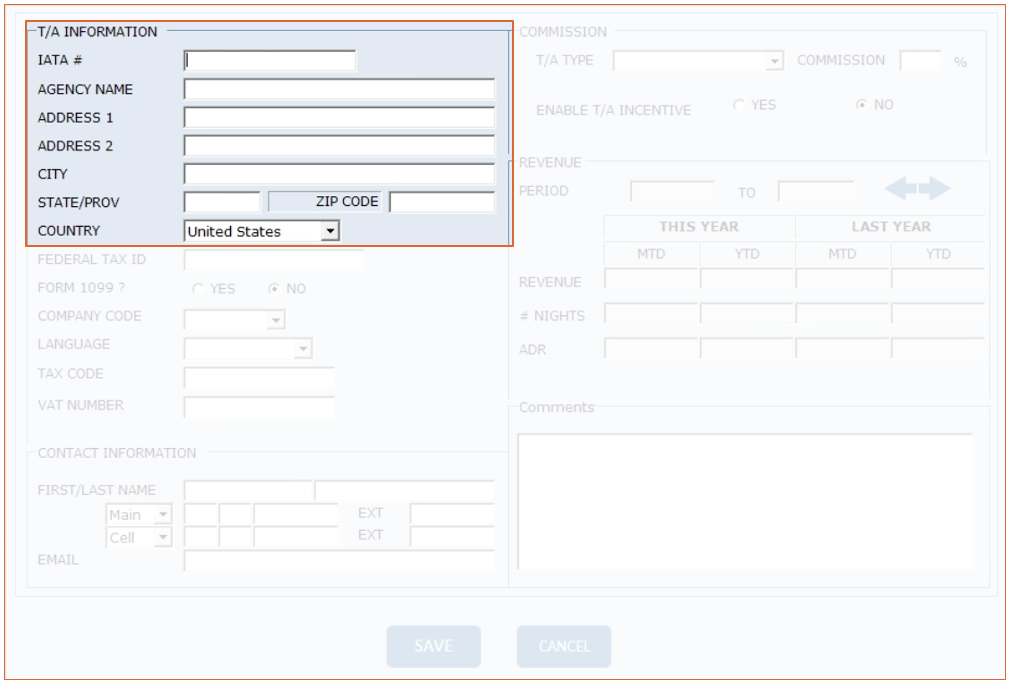Click the left arrow in Revenue period
This screenshot has height=685, width=1010.
click(900, 189)
